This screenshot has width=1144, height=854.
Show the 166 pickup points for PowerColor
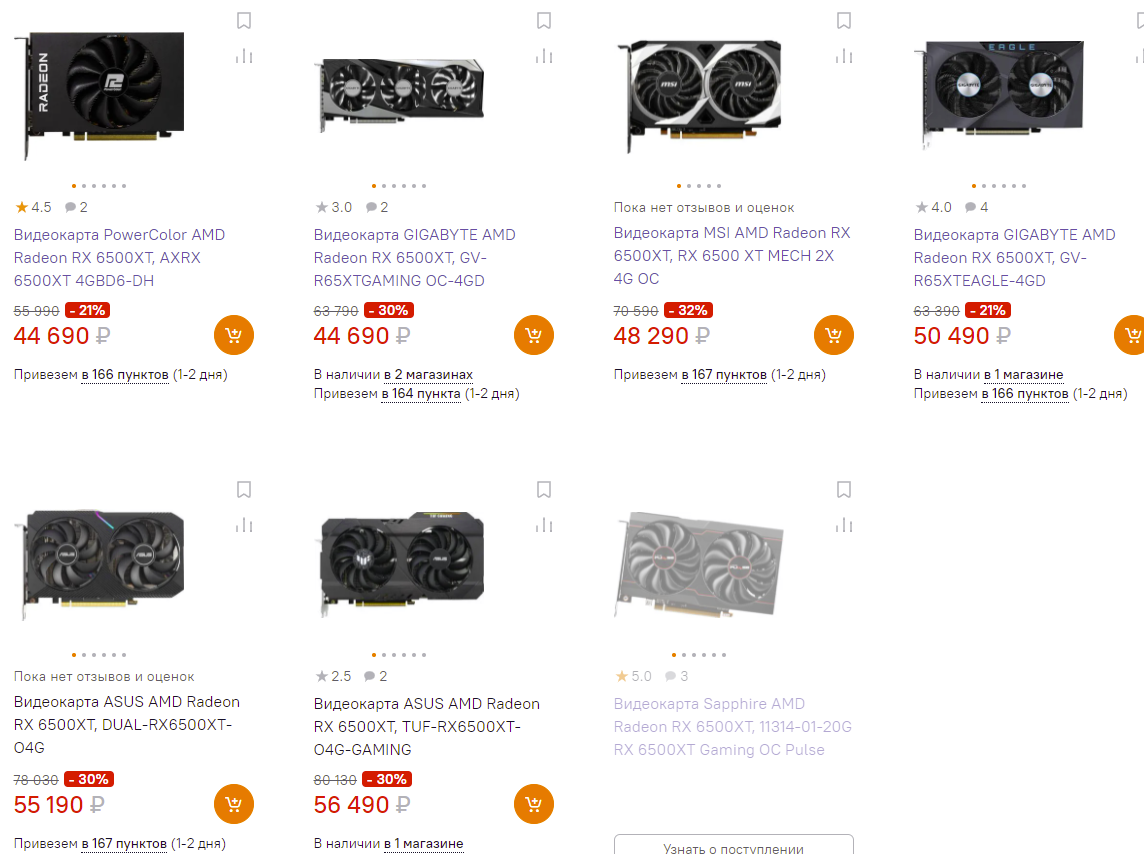coord(125,375)
